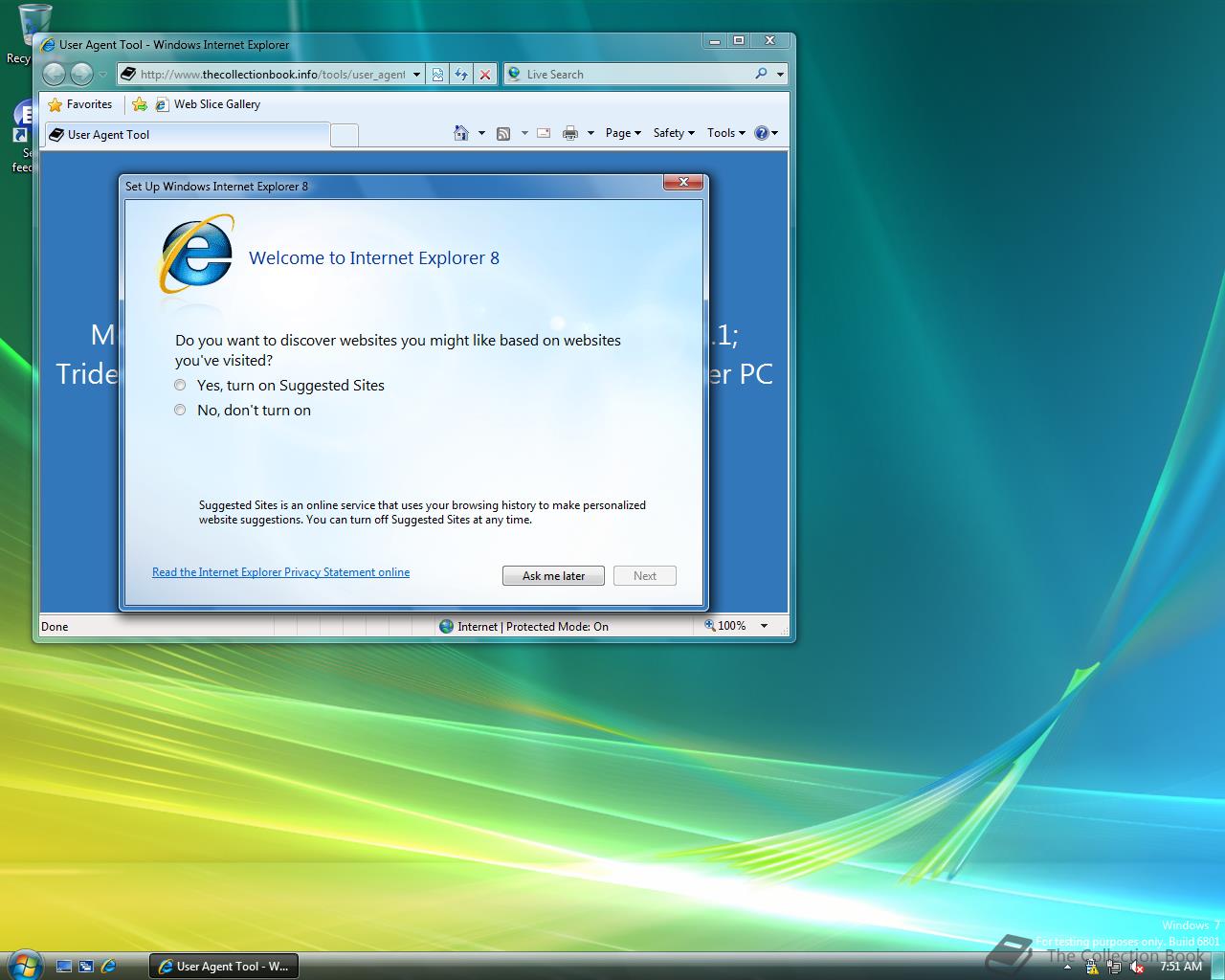Open the Help question mark menu

pyautogui.click(x=766, y=133)
